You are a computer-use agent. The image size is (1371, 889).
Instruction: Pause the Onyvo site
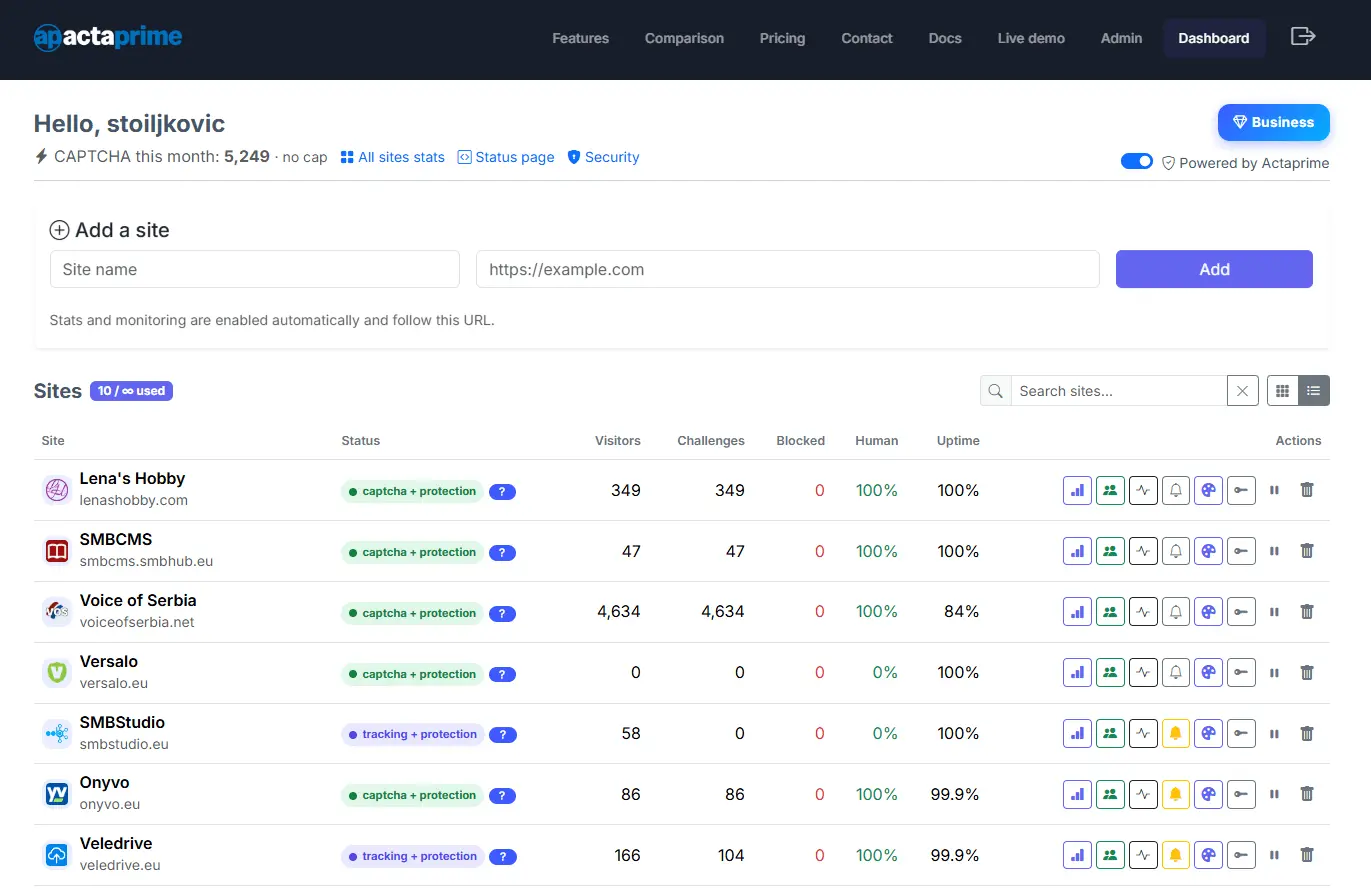(x=1274, y=794)
